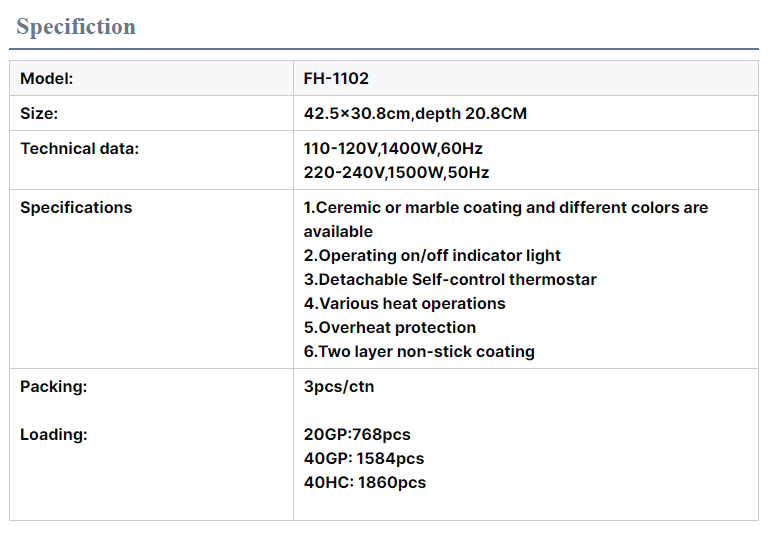Select the 20GP:768pcs line
The height and width of the screenshot is (542, 769).
(x=357, y=435)
